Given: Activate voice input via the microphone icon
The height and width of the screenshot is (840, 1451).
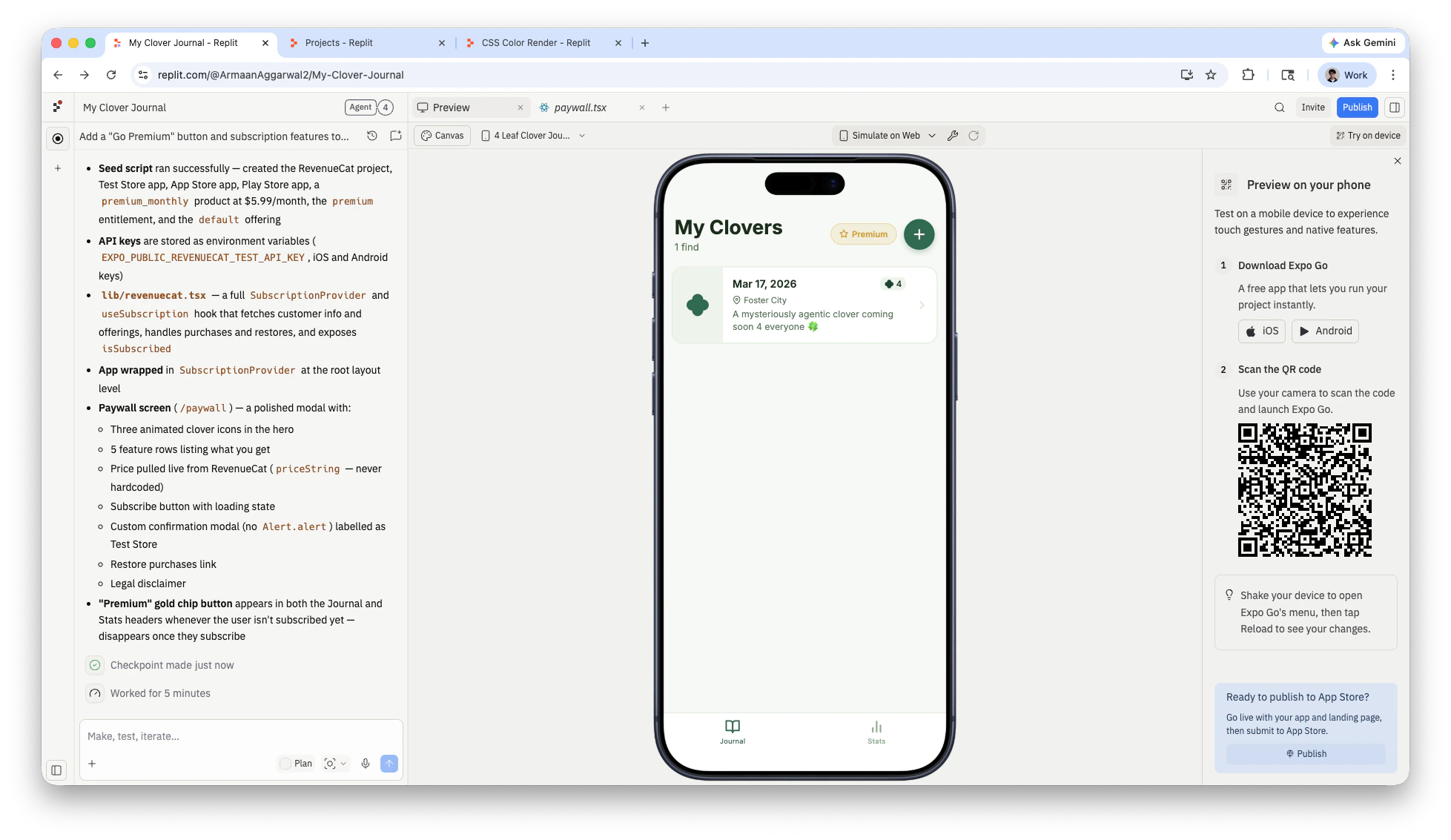Looking at the screenshot, I should (365, 763).
